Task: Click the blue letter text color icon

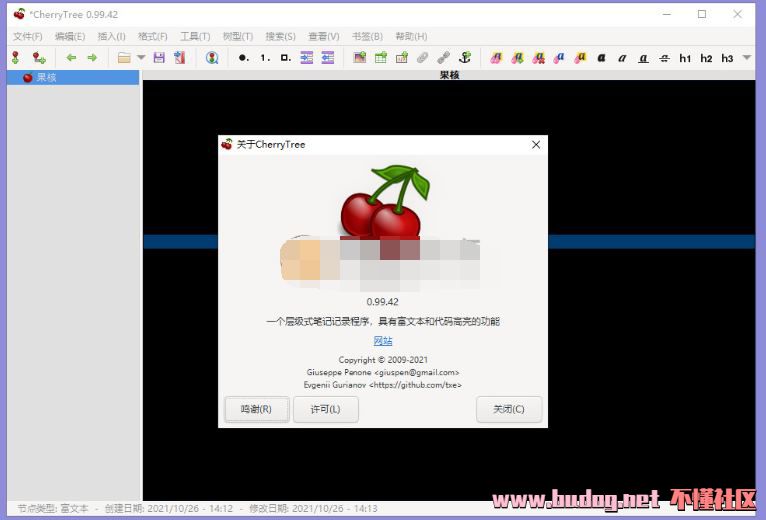Action: (x=559, y=58)
